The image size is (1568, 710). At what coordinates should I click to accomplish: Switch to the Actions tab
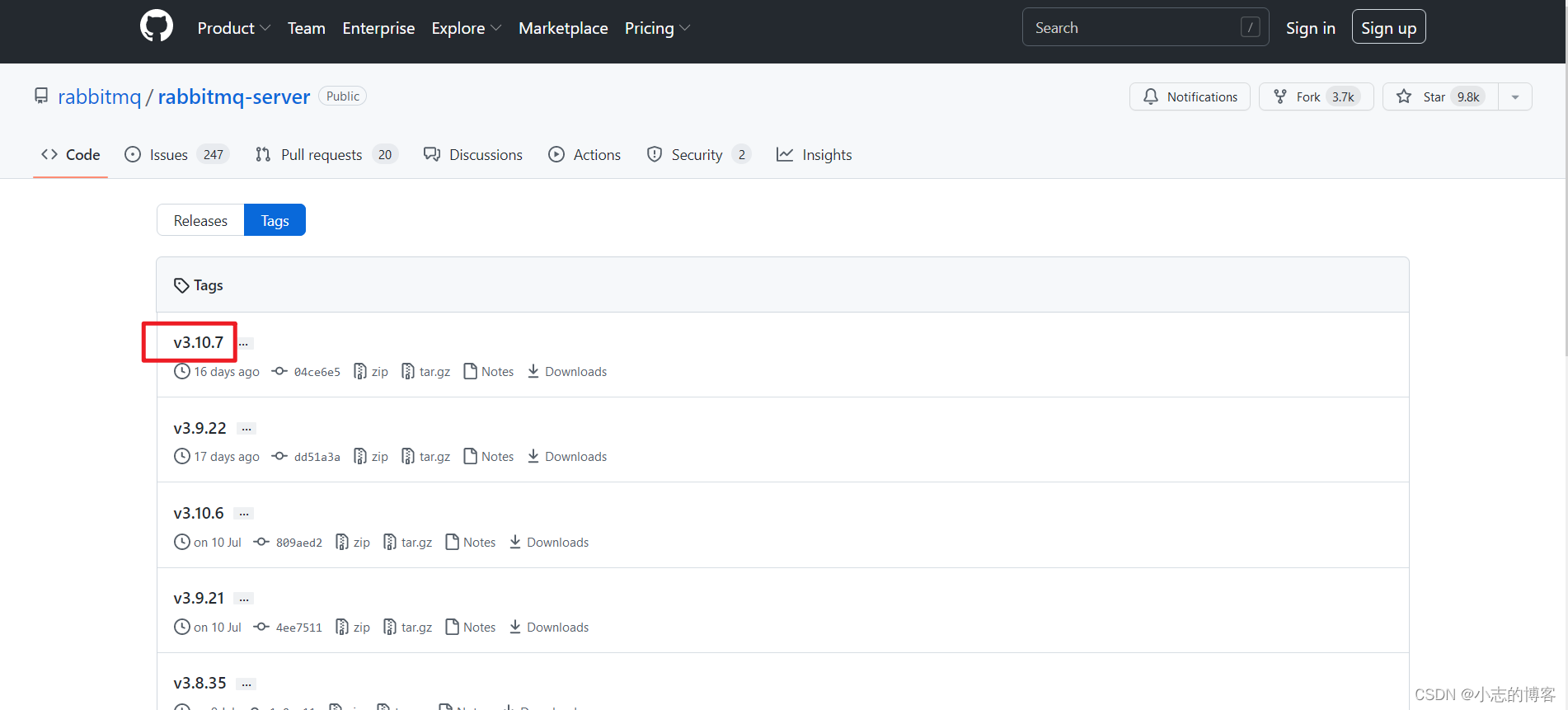tap(584, 154)
